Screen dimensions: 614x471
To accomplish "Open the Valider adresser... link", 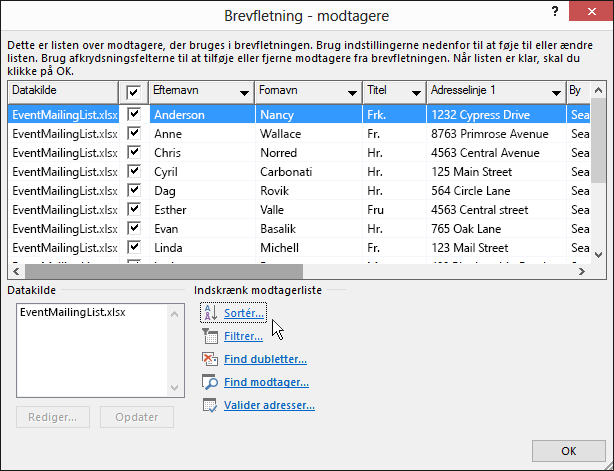I will (269, 405).
